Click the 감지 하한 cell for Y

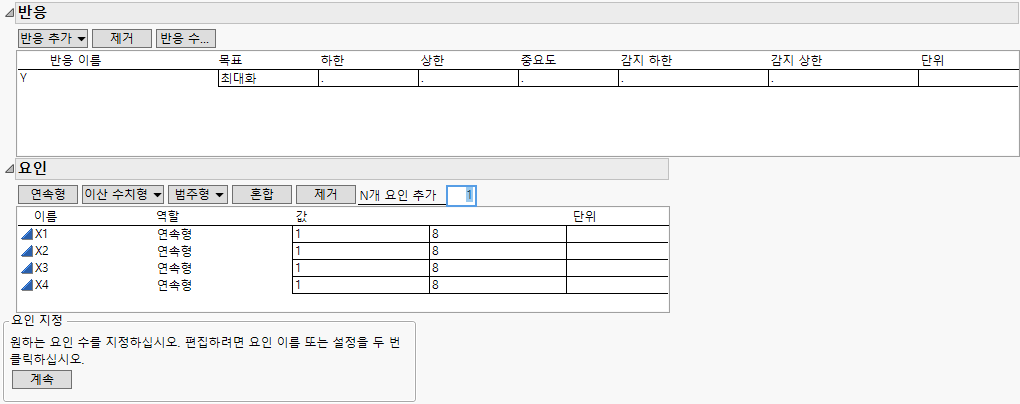693,78
